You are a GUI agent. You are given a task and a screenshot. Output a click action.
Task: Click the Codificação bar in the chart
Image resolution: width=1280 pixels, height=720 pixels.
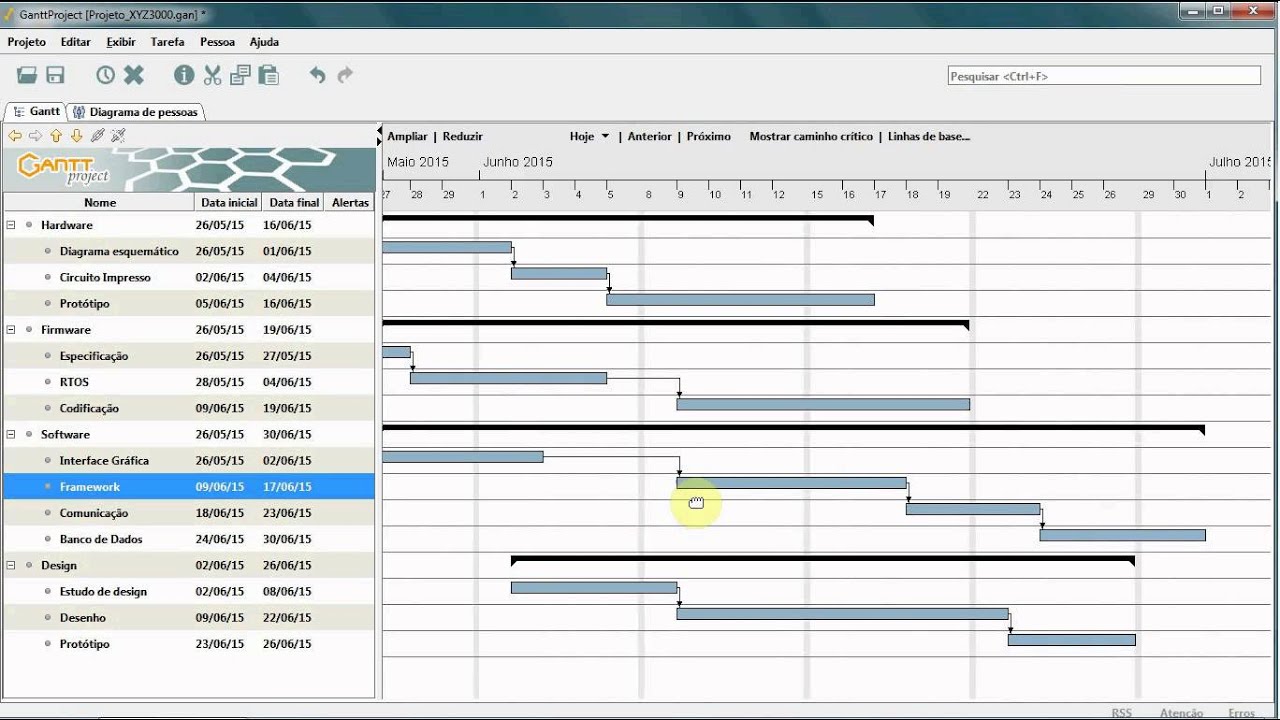coord(823,404)
